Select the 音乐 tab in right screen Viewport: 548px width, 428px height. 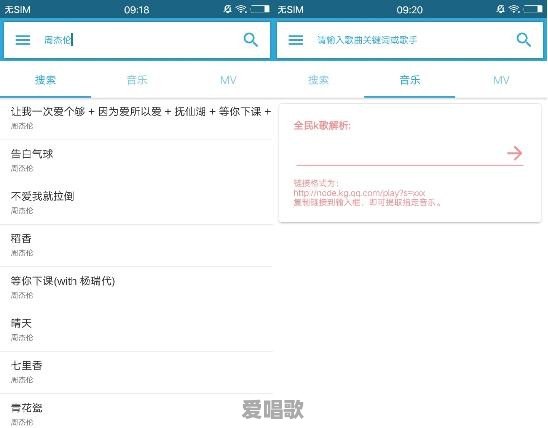(410, 80)
